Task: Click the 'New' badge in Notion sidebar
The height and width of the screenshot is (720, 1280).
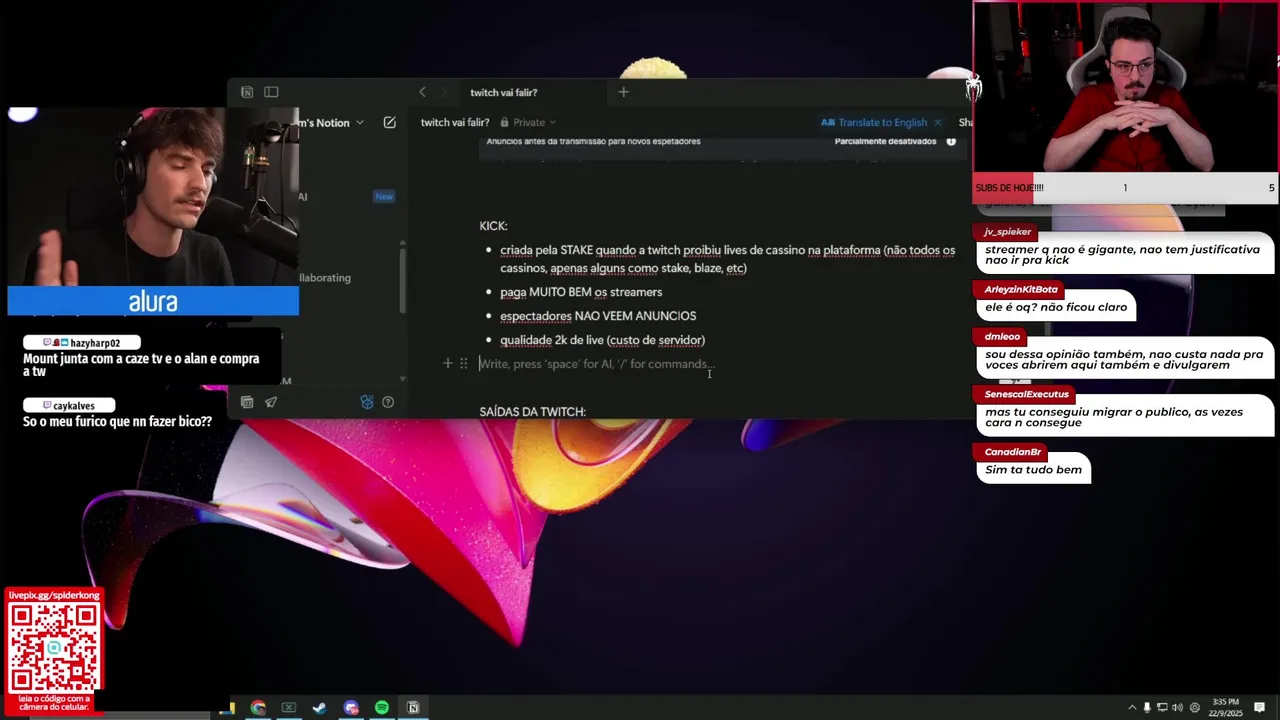Action: click(x=384, y=196)
